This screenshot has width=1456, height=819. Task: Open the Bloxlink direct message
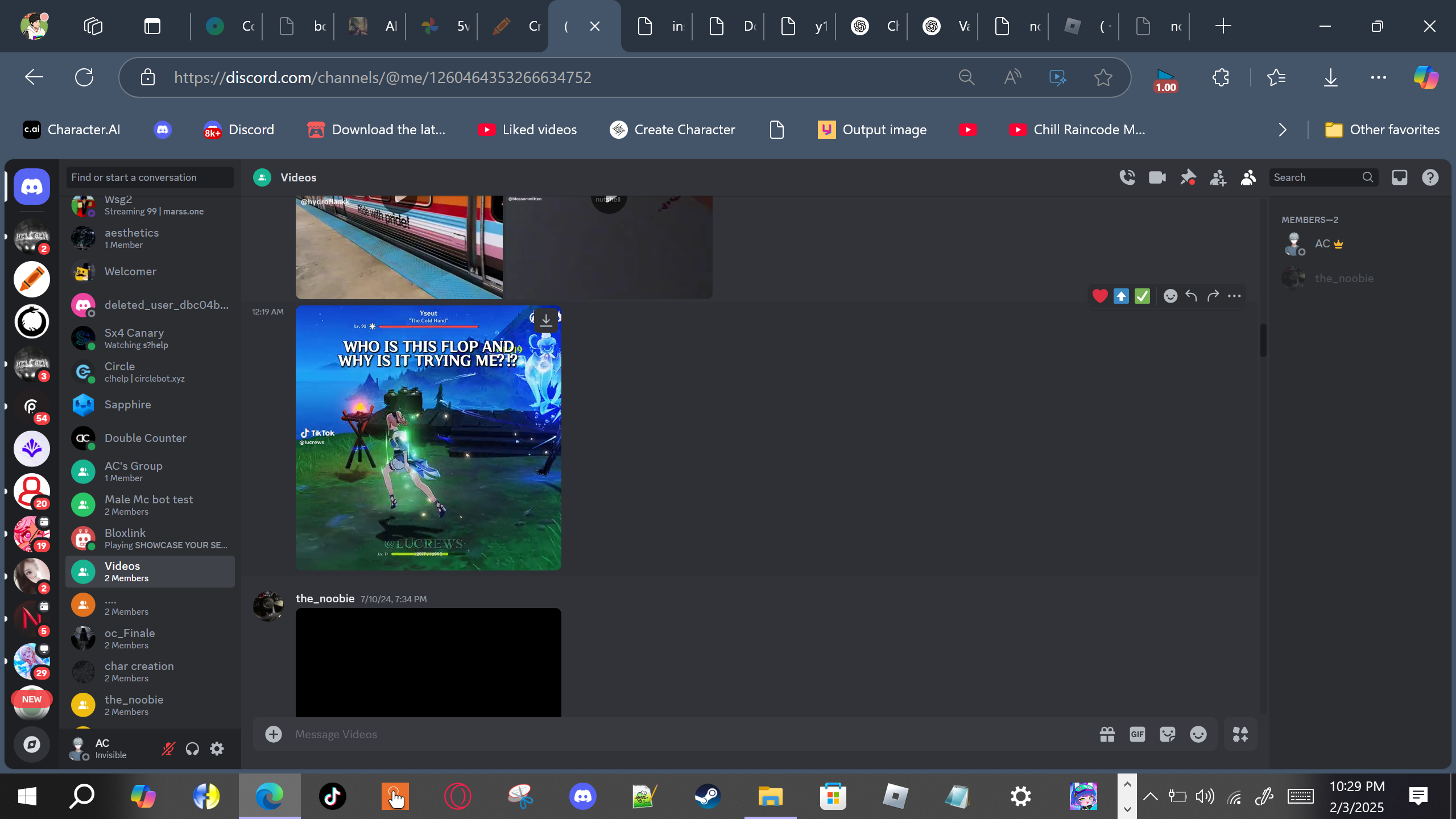[x=150, y=539]
